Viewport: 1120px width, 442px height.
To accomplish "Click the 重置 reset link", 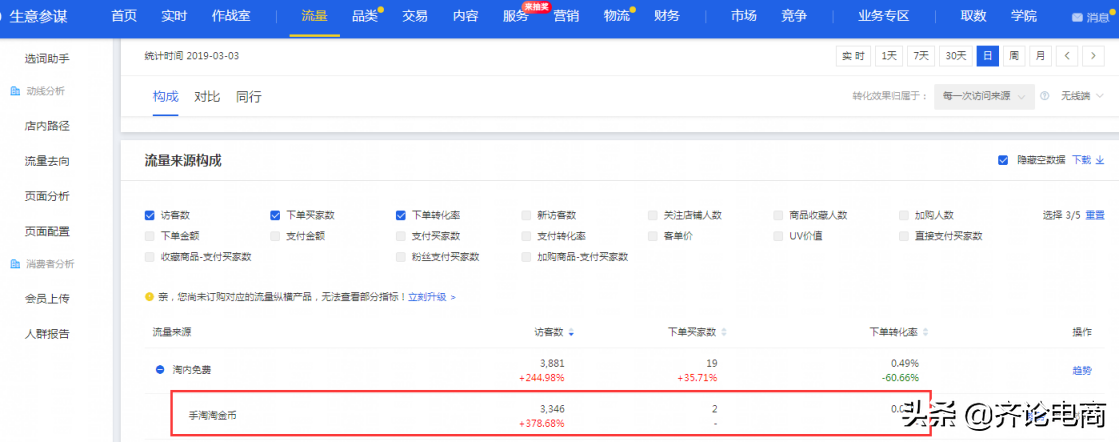I will (x=1095, y=215).
